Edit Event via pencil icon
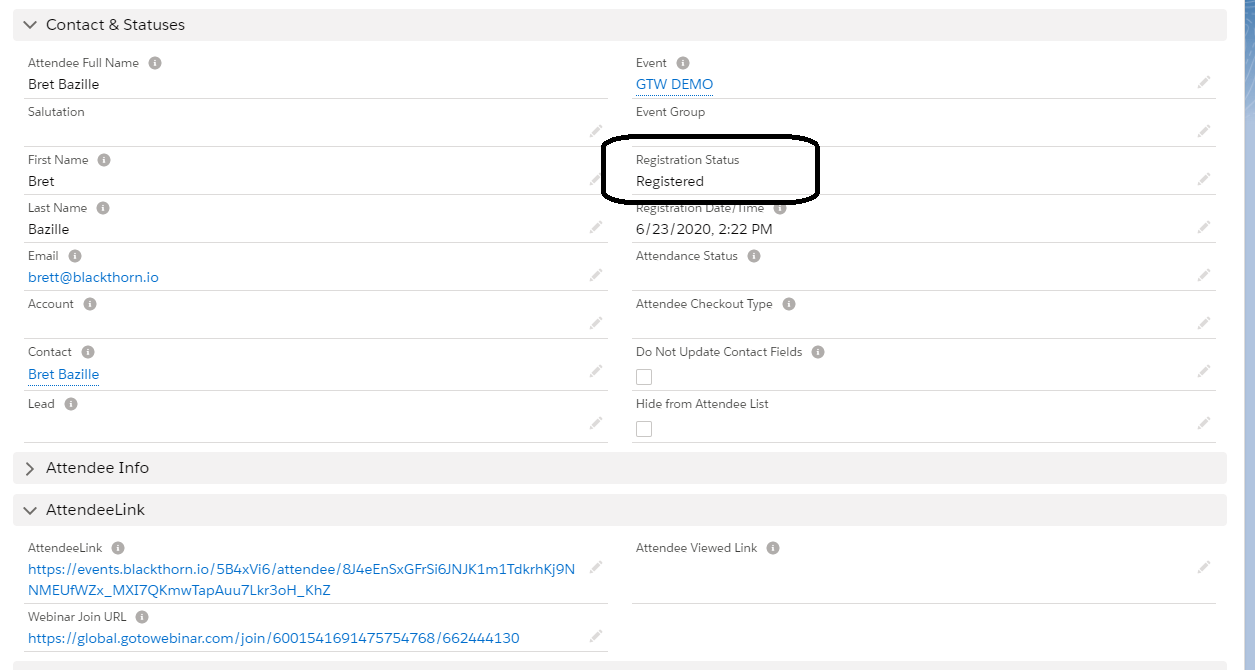Screen dimensions: 1255x670 (1204, 82)
